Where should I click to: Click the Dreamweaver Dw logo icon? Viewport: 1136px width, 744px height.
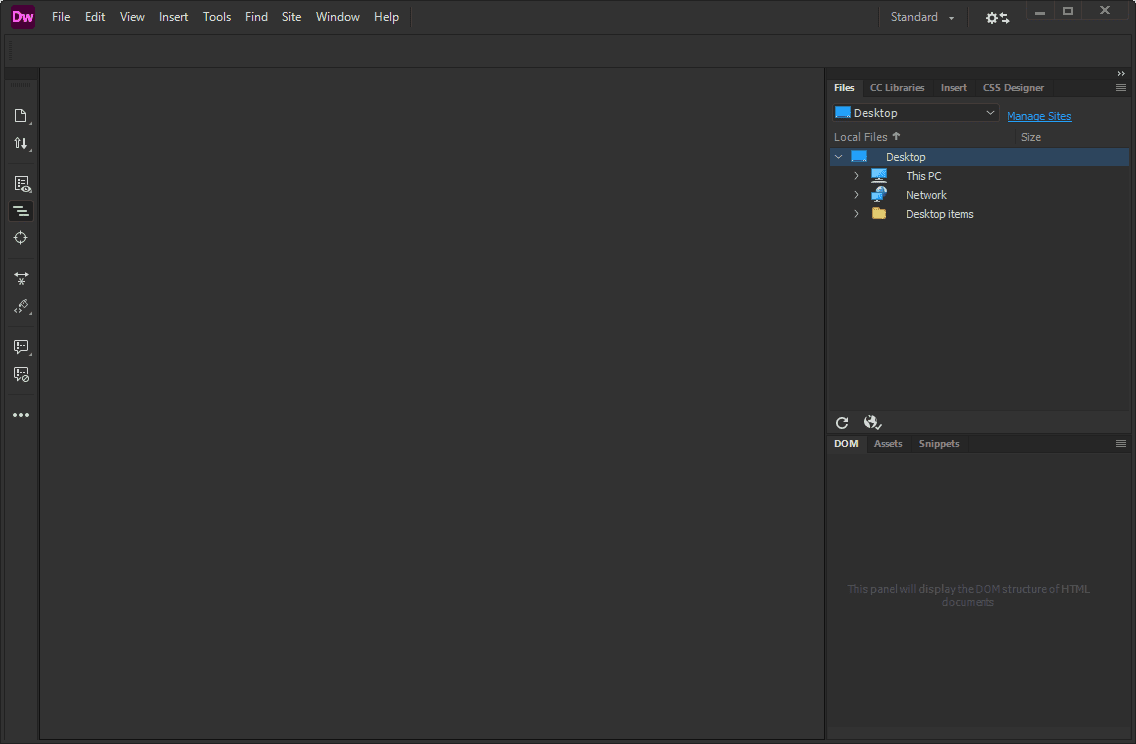(22, 17)
